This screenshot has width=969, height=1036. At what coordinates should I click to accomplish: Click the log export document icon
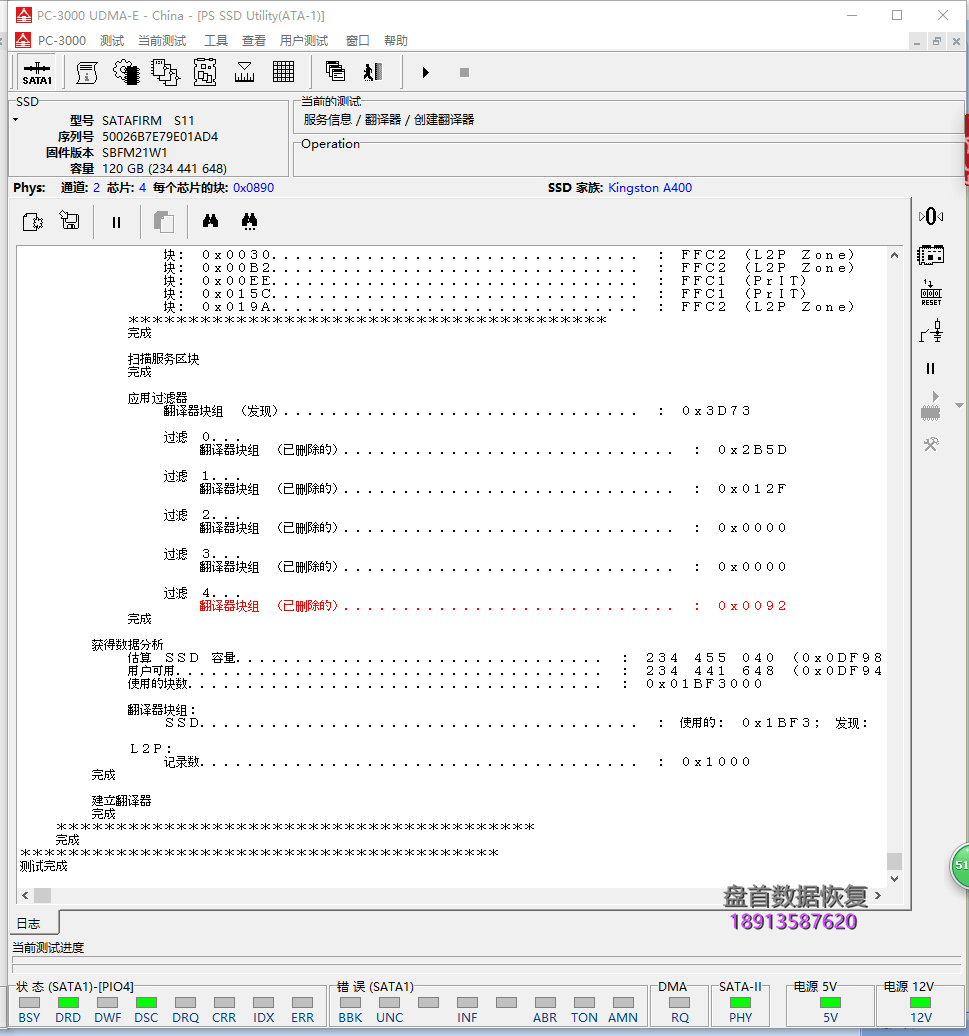[x=32, y=221]
